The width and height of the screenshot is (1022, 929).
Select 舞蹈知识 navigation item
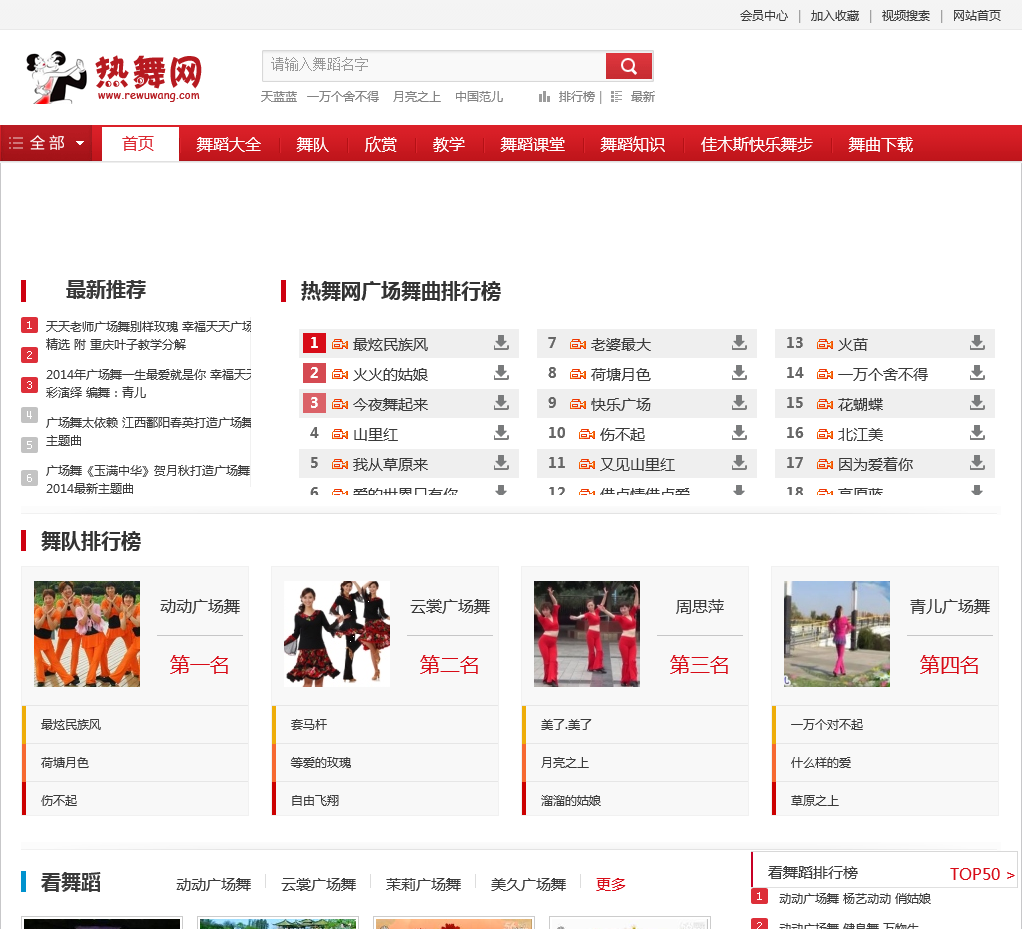tap(632, 145)
